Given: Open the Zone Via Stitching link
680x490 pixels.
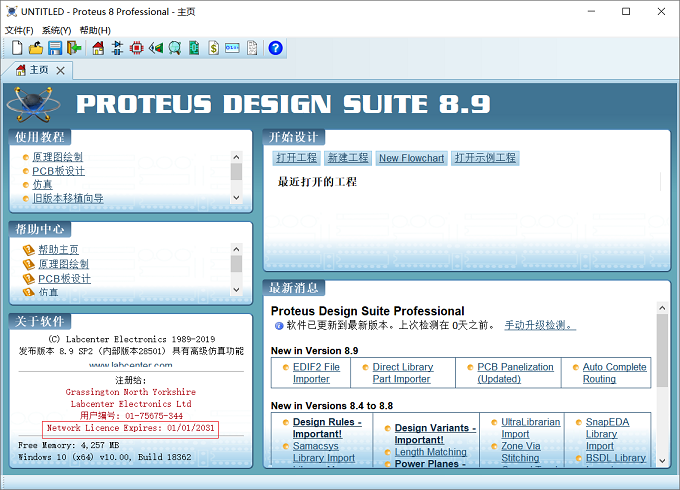Looking at the screenshot, I should [x=520, y=452].
